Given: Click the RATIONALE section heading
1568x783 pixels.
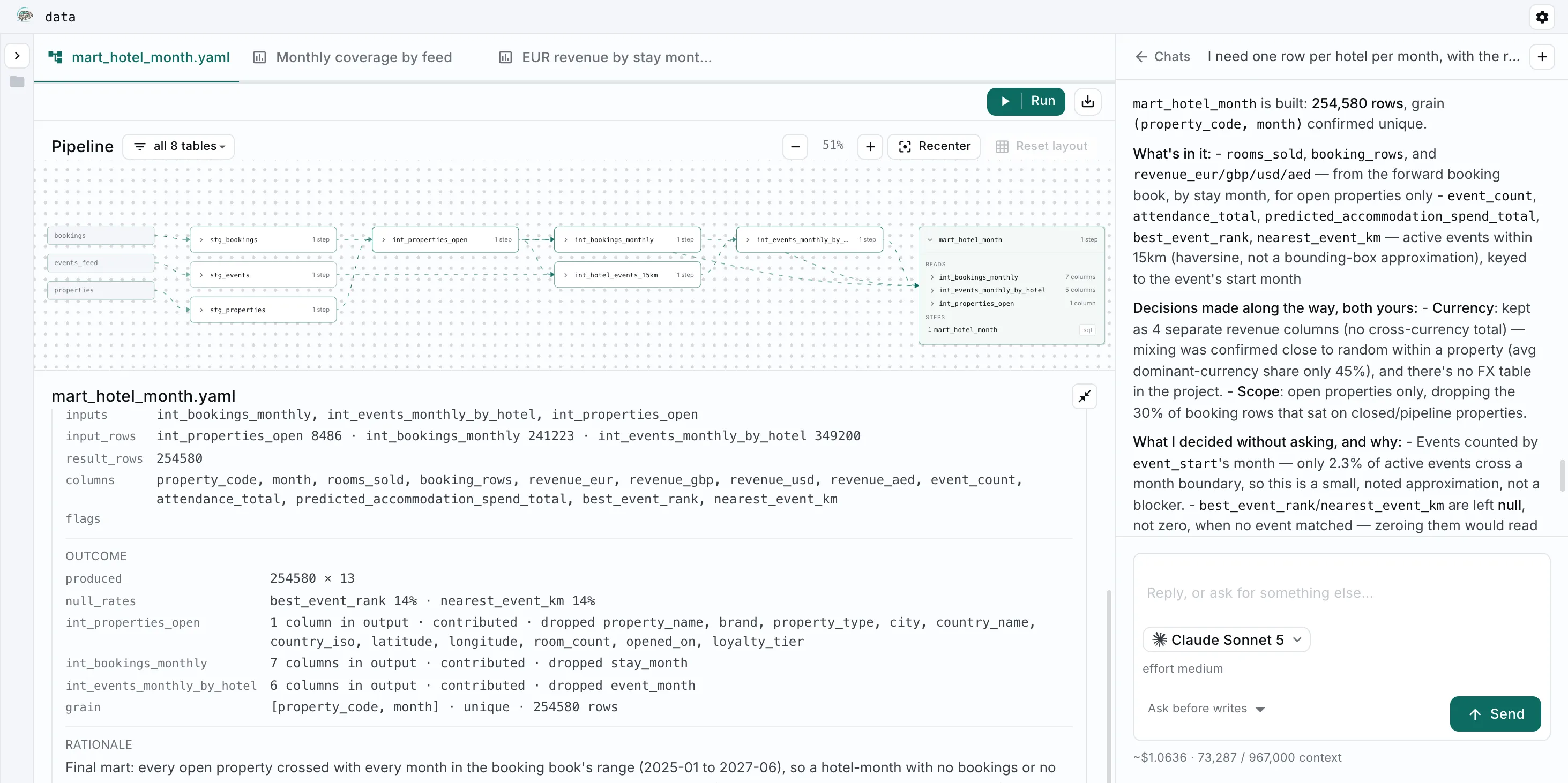Looking at the screenshot, I should (x=99, y=744).
